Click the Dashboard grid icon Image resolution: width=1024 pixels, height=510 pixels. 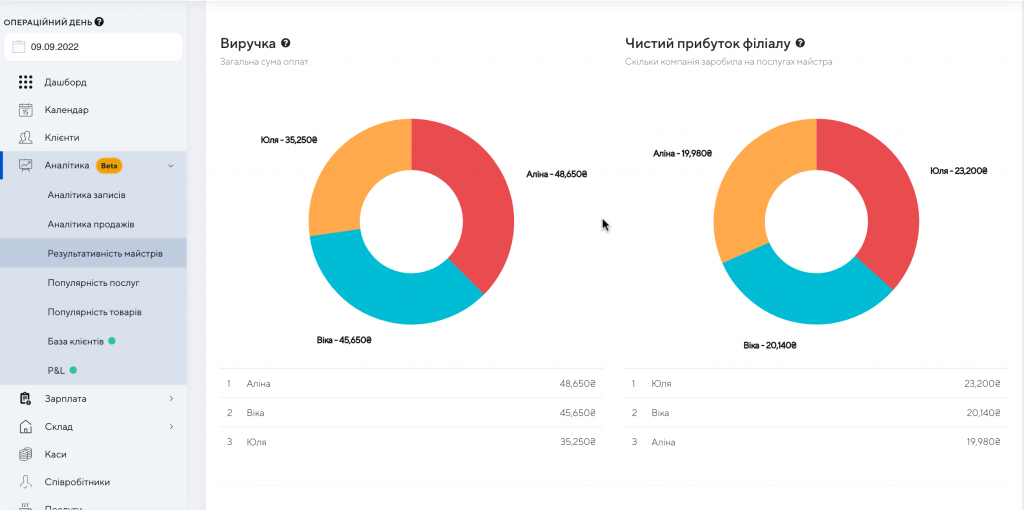click(26, 82)
